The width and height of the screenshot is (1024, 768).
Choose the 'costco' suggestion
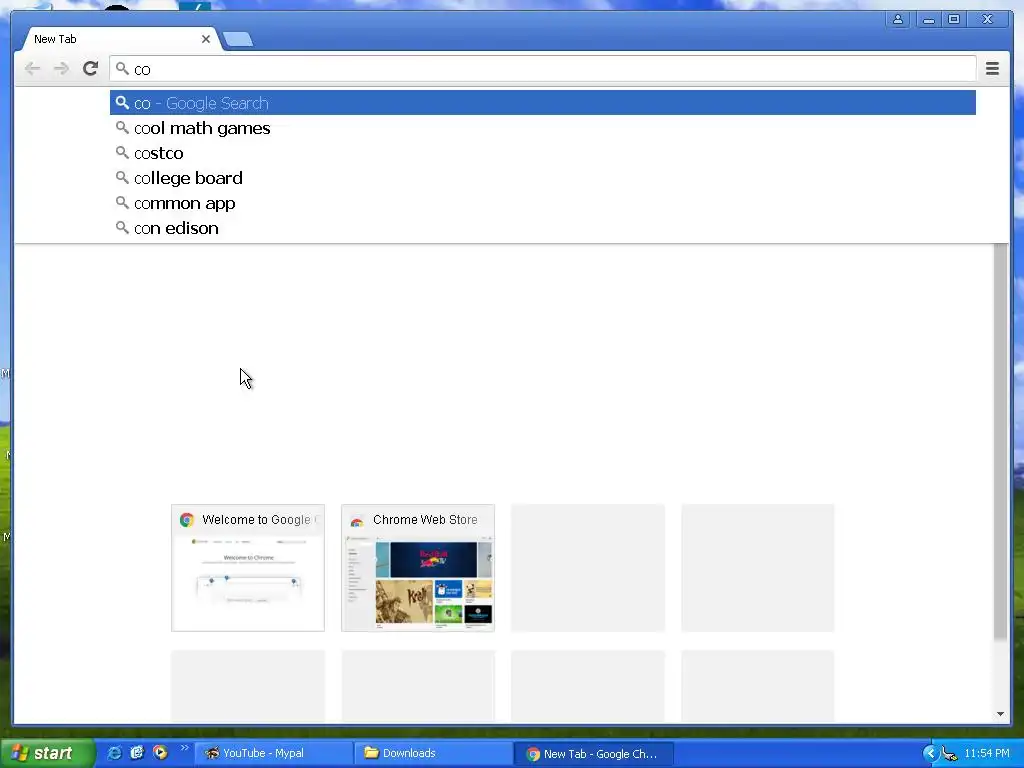(543, 153)
